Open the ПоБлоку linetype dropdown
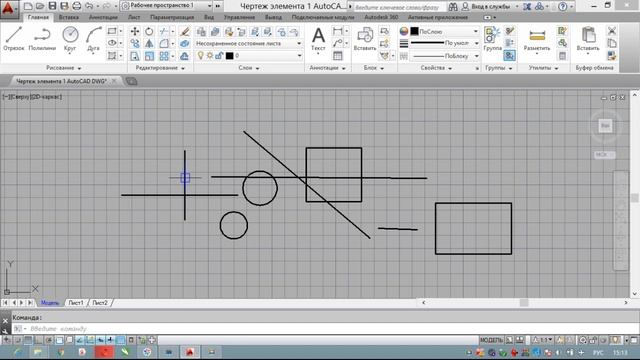The width and height of the screenshot is (640, 360). (x=444, y=56)
